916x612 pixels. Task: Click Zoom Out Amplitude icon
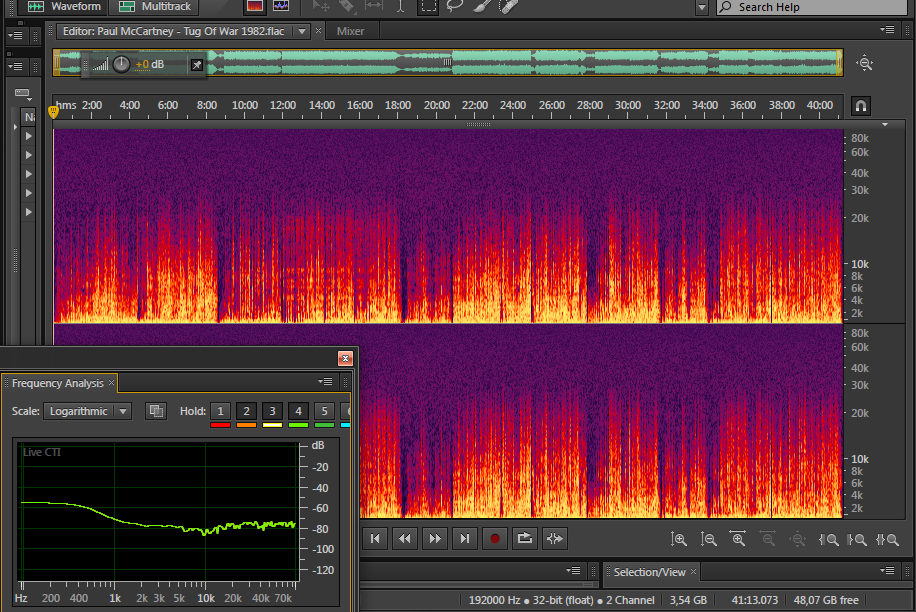click(x=708, y=539)
